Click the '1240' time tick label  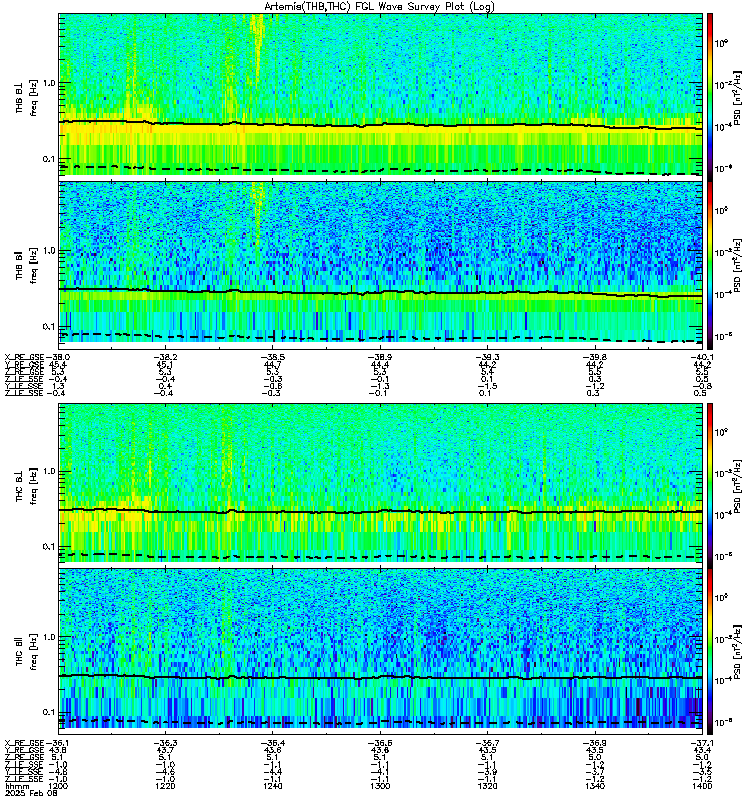pyautogui.click(x=272, y=786)
